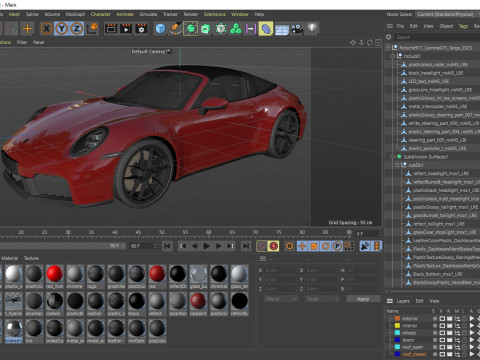Click the viewport maximize toggle icon
Screen dimensions: 480x360
coord(378,43)
